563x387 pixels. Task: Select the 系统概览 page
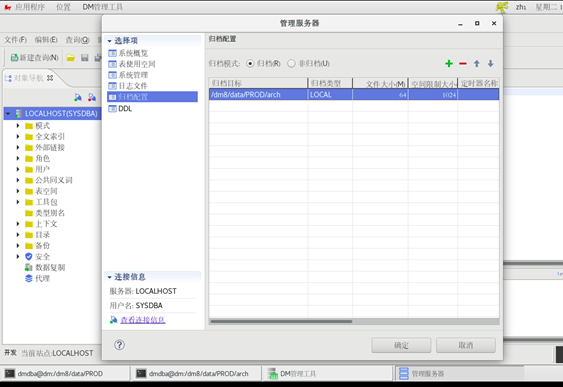[133, 53]
